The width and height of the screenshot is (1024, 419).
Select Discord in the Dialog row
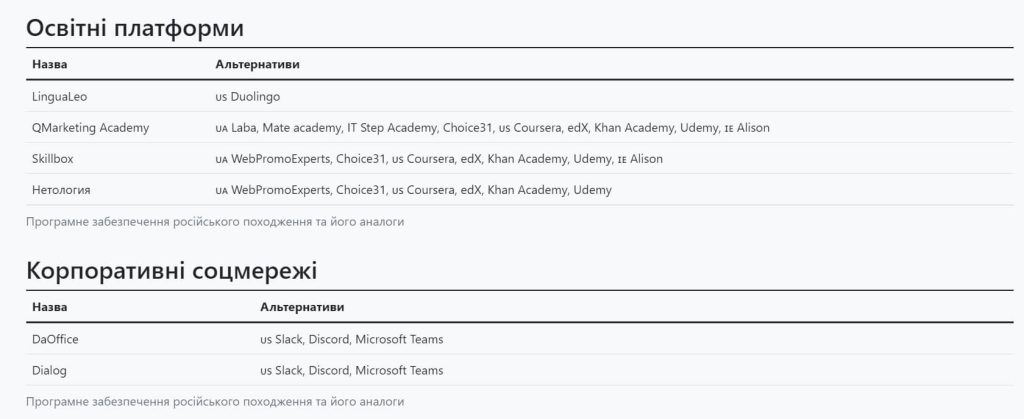point(329,371)
